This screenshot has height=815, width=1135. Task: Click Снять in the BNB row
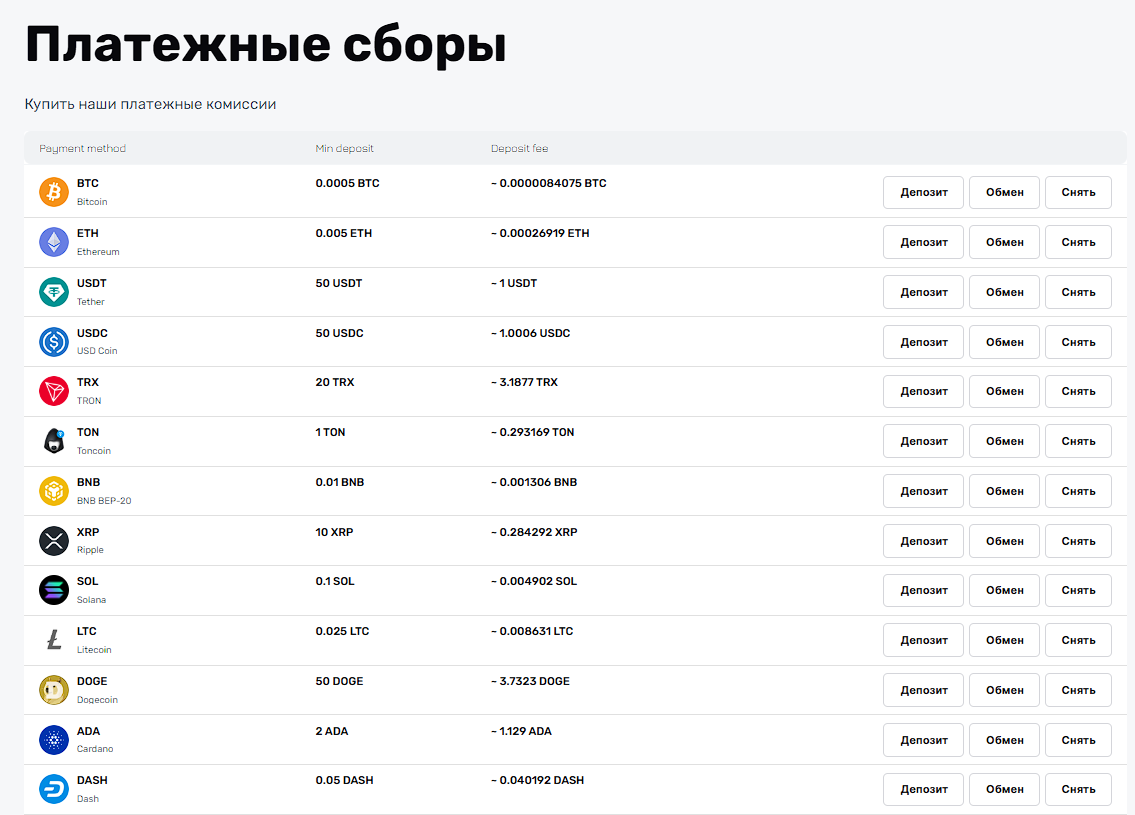[x=1079, y=491]
